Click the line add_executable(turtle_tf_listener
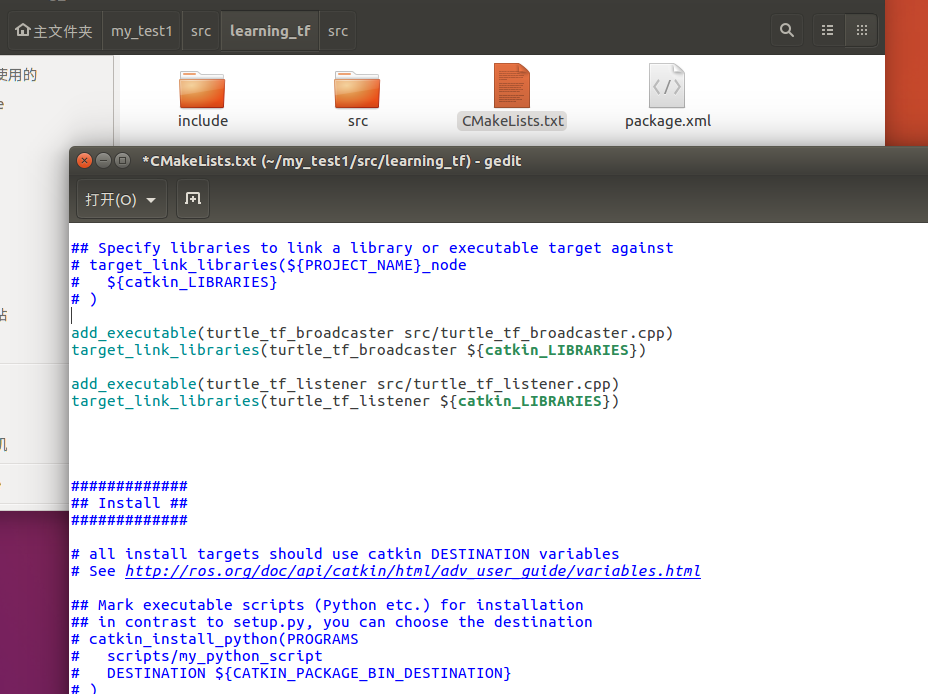The height and width of the screenshot is (694, 928). [x=345, y=384]
